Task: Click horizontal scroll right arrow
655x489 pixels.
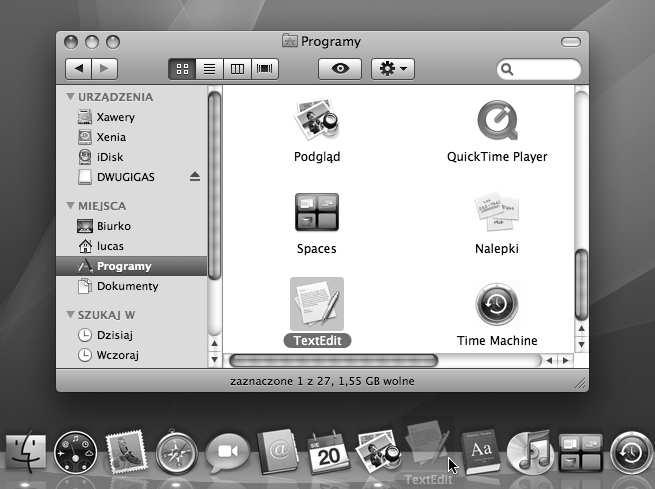Action: tap(565, 360)
